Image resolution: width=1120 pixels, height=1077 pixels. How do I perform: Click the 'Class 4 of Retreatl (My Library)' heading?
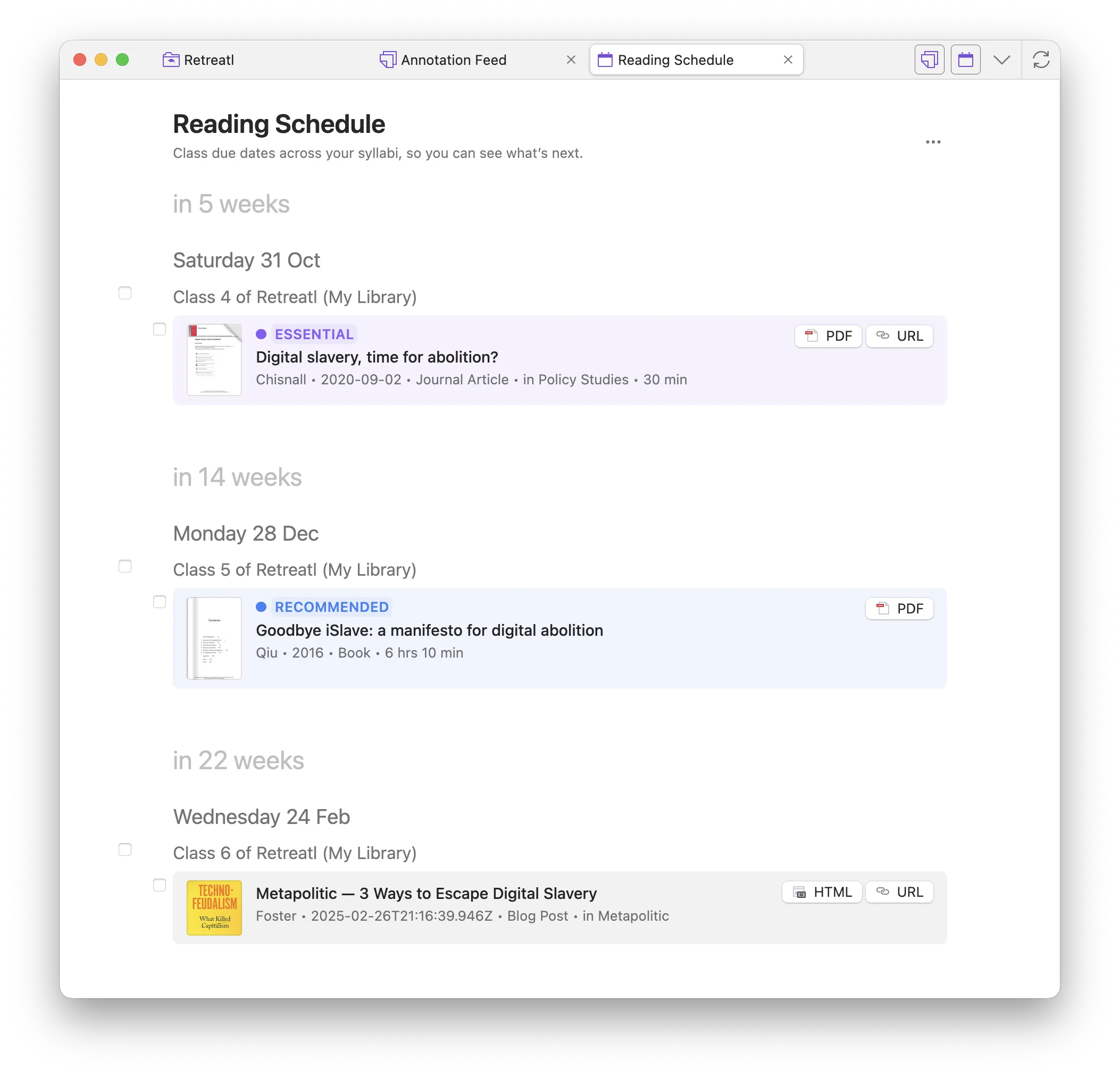295,297
